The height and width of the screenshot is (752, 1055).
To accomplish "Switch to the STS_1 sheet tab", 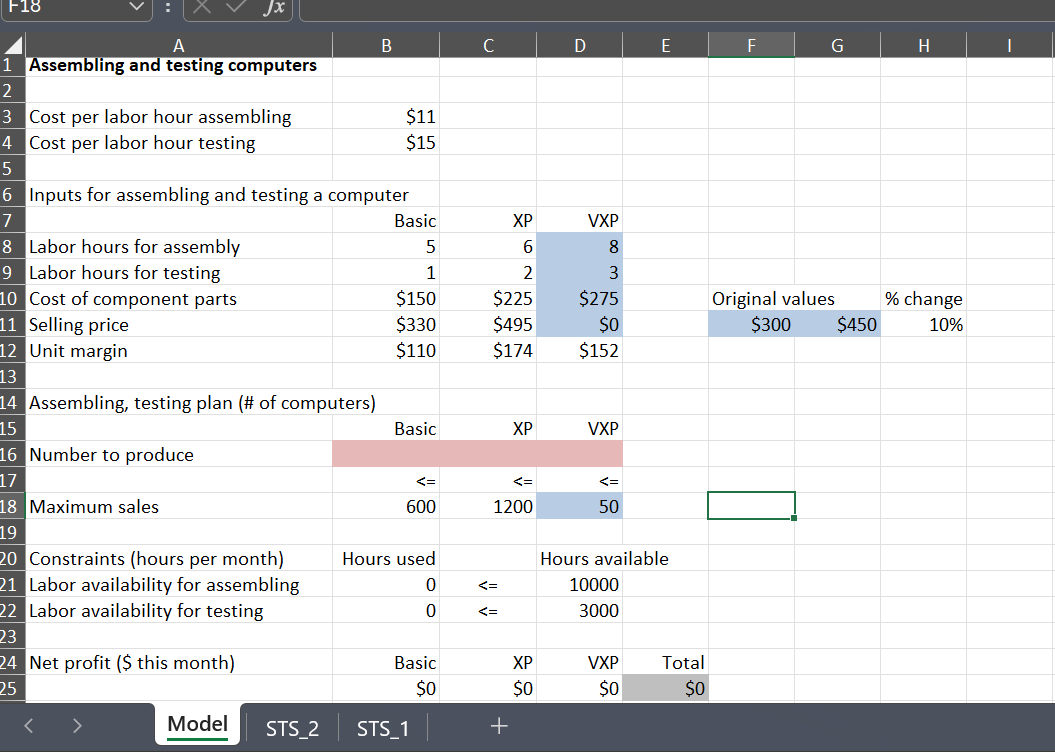I will tap(382, 729).
